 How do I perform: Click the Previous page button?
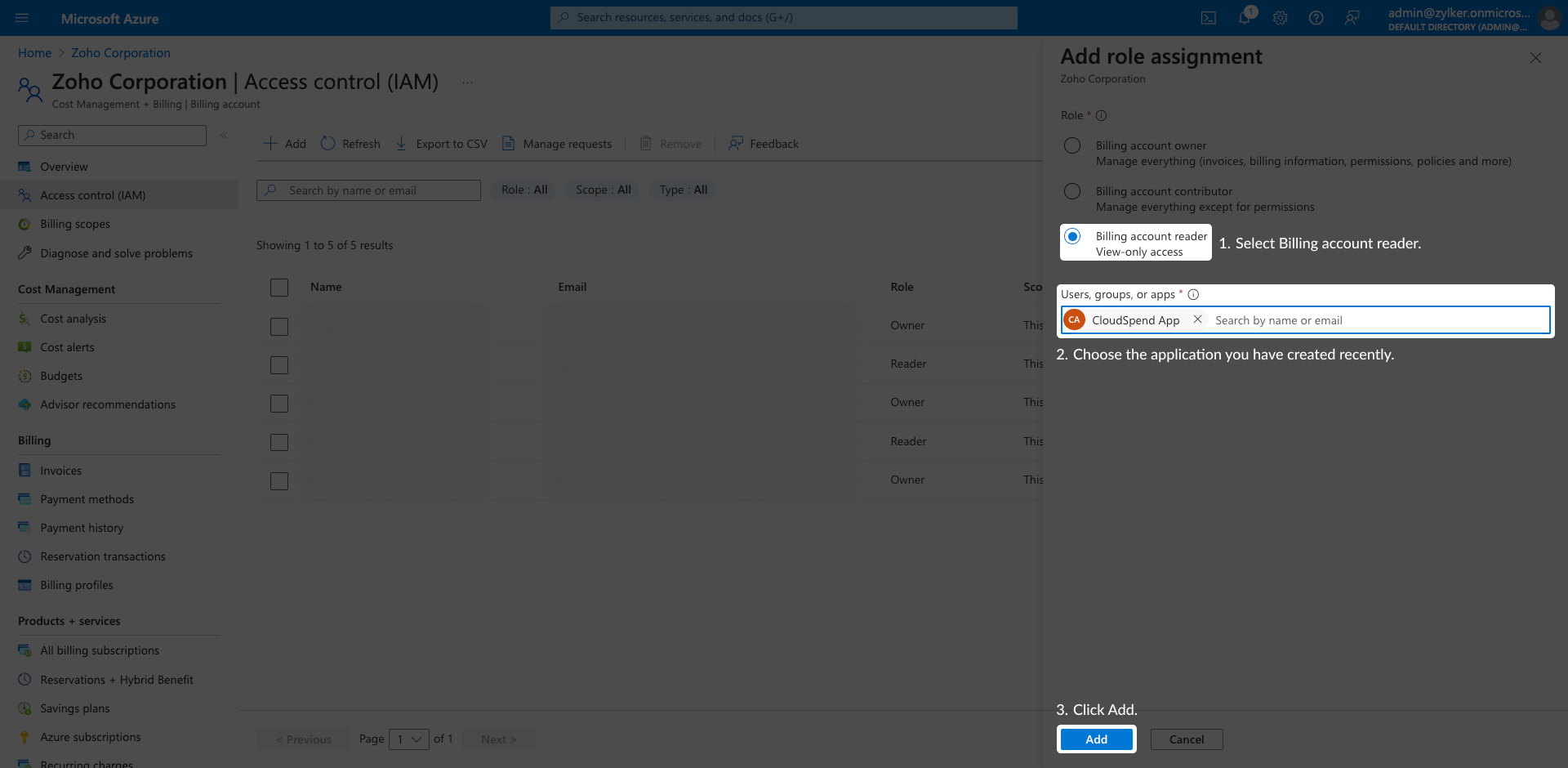tap(303, 739)
